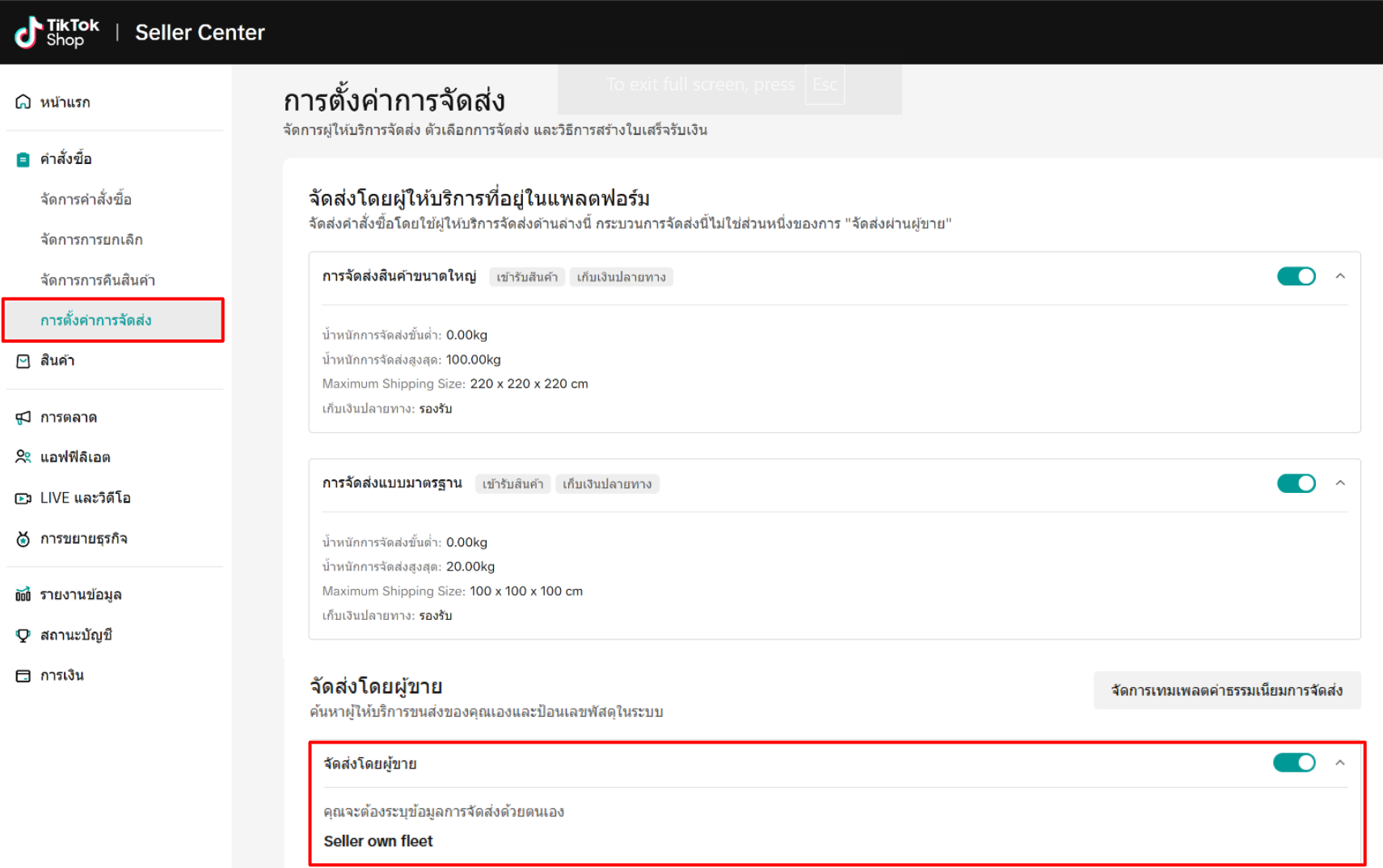Image resolution: width=1383 pixels, height=868 pixels.
Task: Click the medal icon for การขยายธุรกิจ
Action: pyautogui.click(x=23, y=539)
